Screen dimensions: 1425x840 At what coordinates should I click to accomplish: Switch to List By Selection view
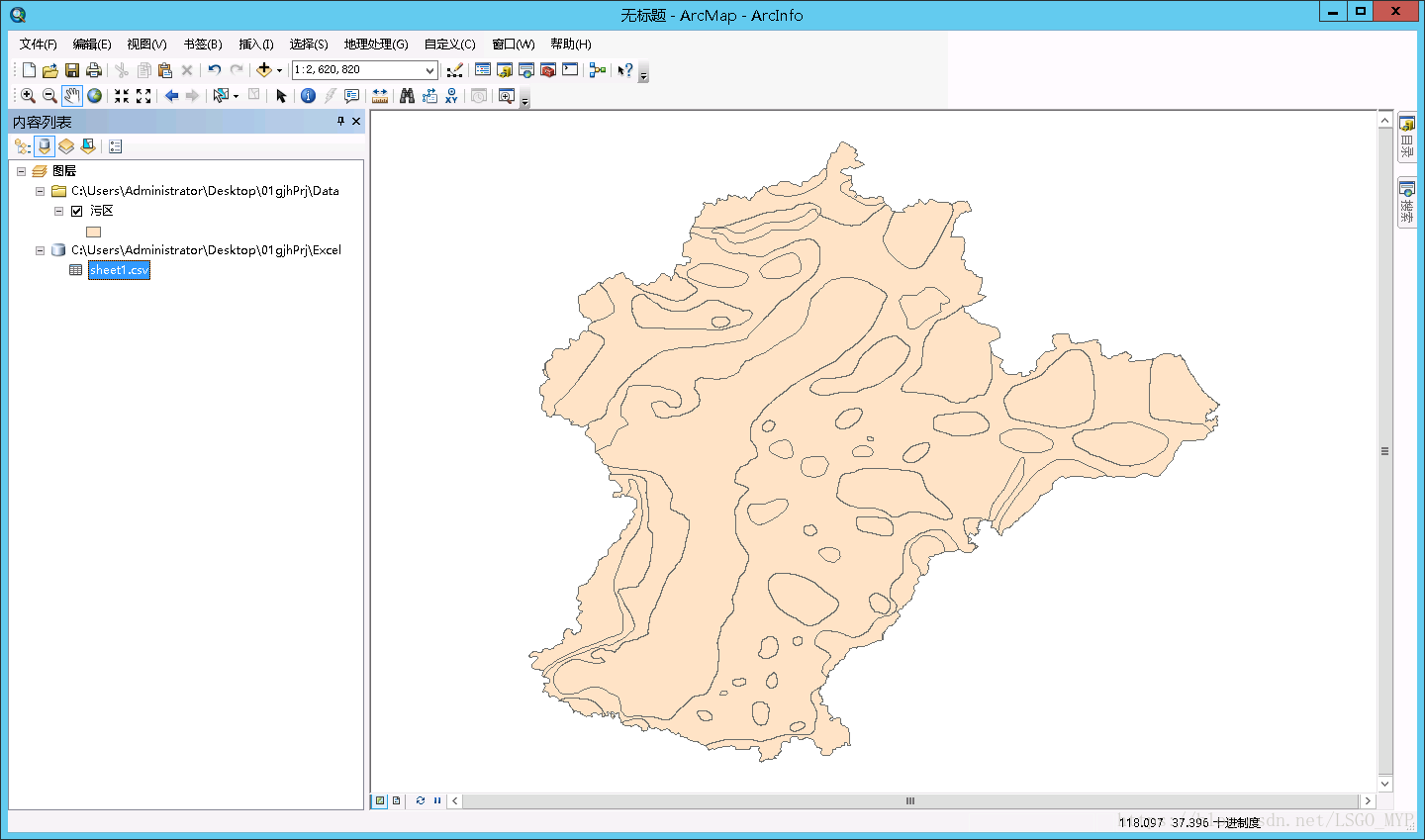coord(88,146)
